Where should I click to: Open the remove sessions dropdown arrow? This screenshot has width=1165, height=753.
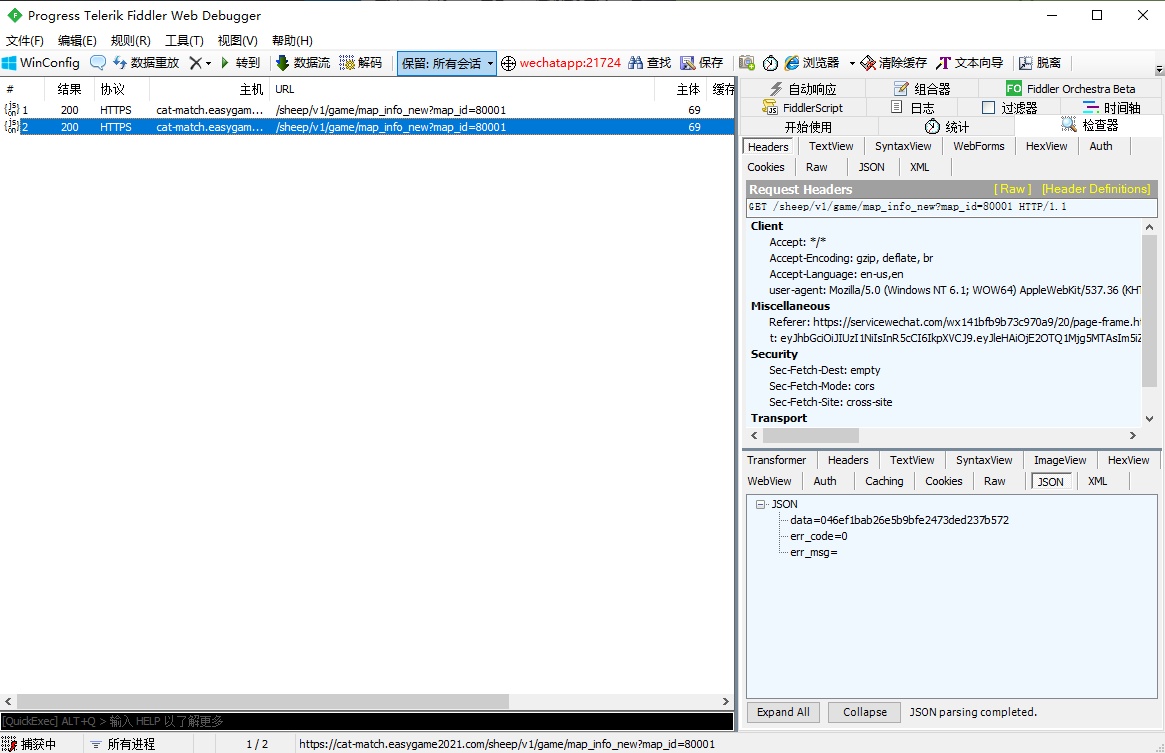(x=208, y=63)
